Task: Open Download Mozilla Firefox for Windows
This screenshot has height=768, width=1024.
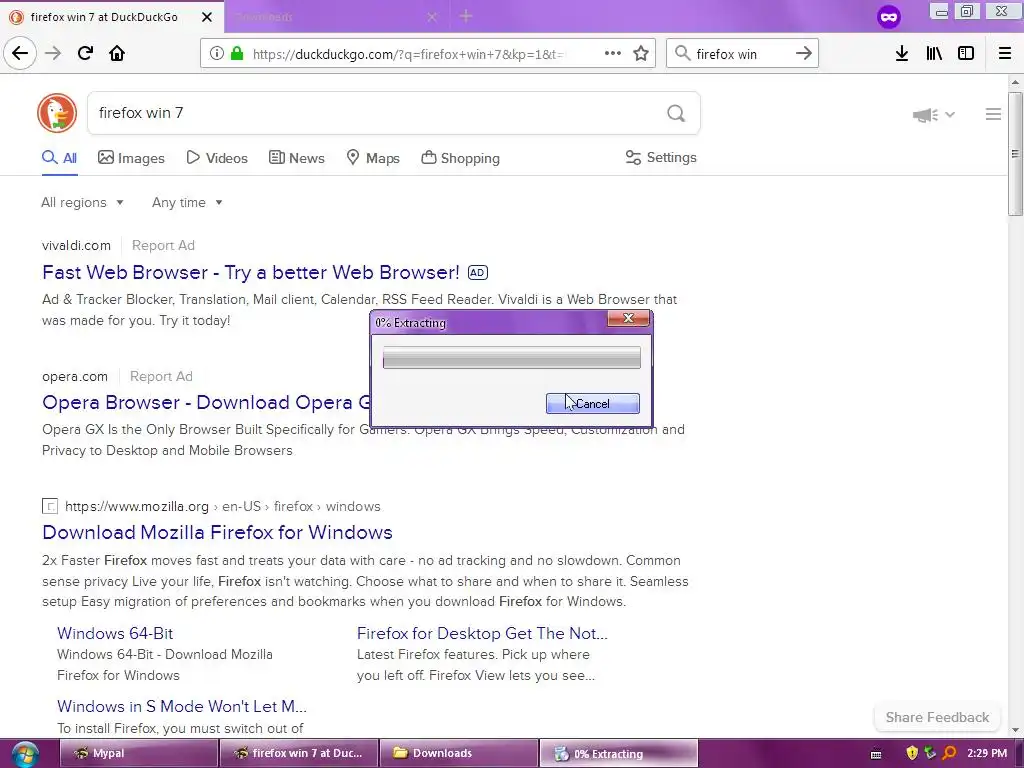Action: [x=217, y=532]
